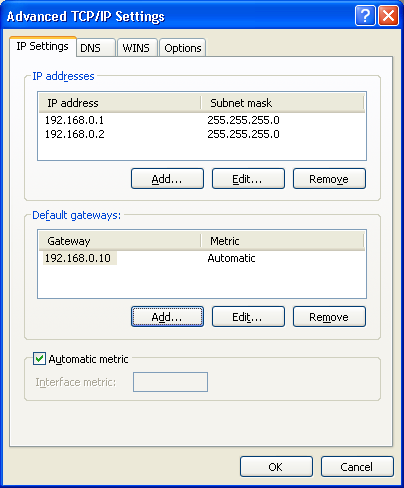Image resolution: width=404 pixels, height=488 pixels.
Task: Click the Help question mark icon
Action: 365,16
